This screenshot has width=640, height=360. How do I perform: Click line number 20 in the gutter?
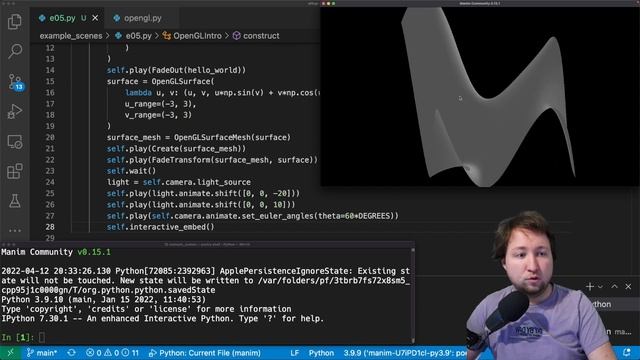point(50,138)
